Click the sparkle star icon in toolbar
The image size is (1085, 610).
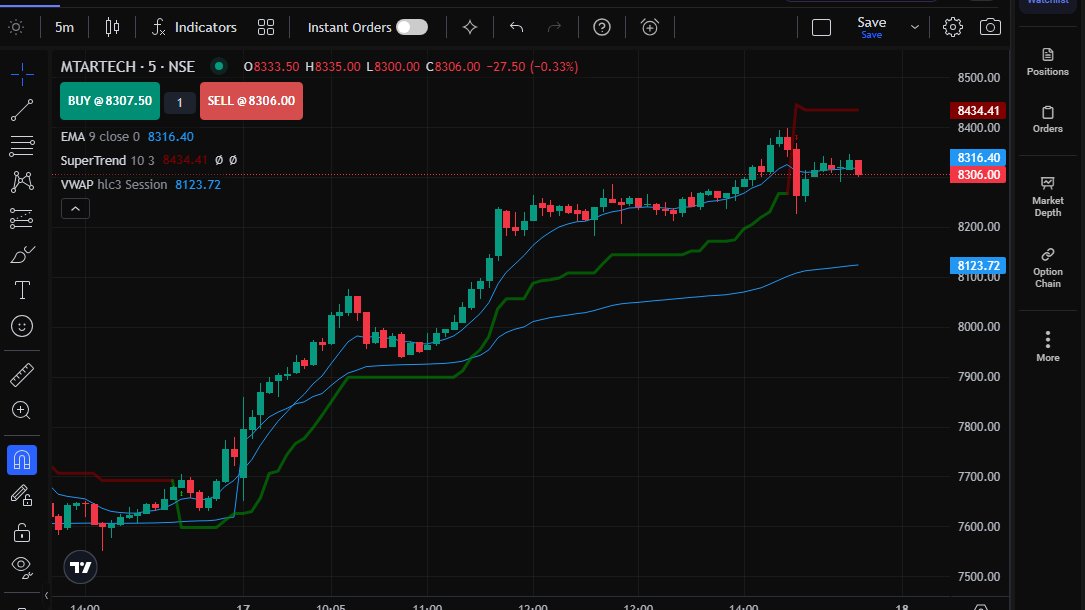pyautogui.click(x=470, y=27)
